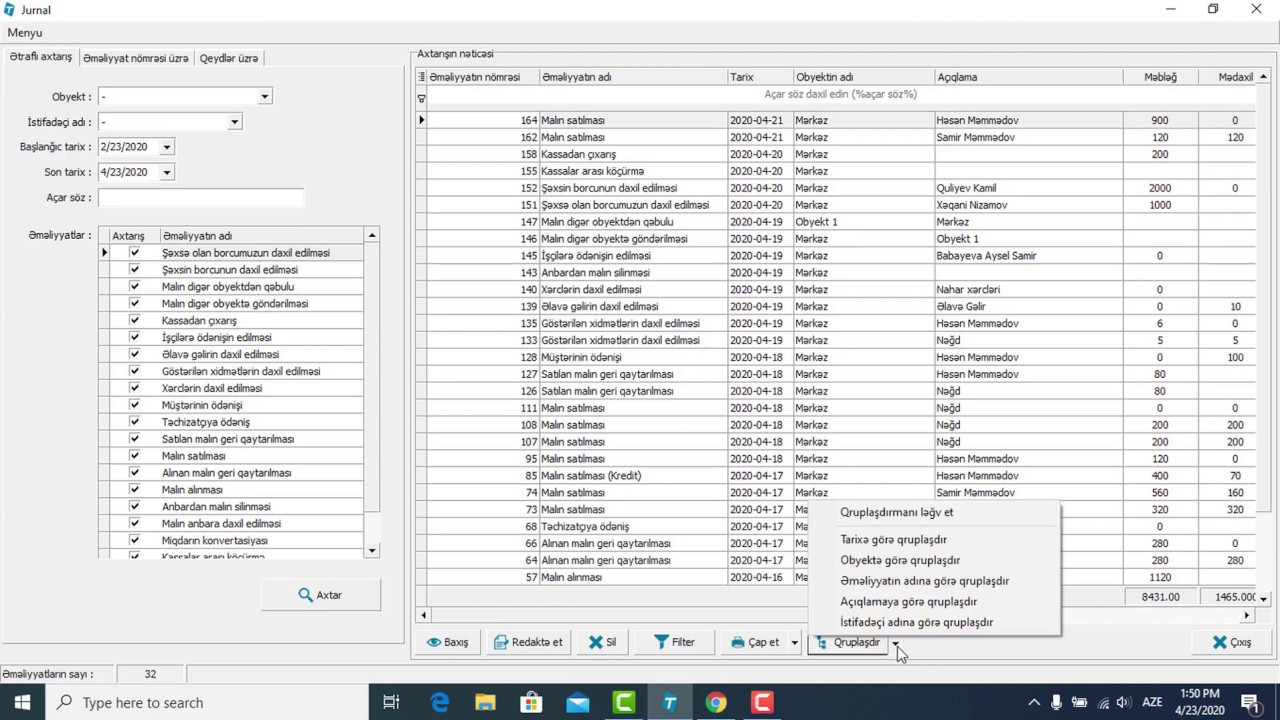Open Microsoft Edge from taskbar

tap(439, 703)
